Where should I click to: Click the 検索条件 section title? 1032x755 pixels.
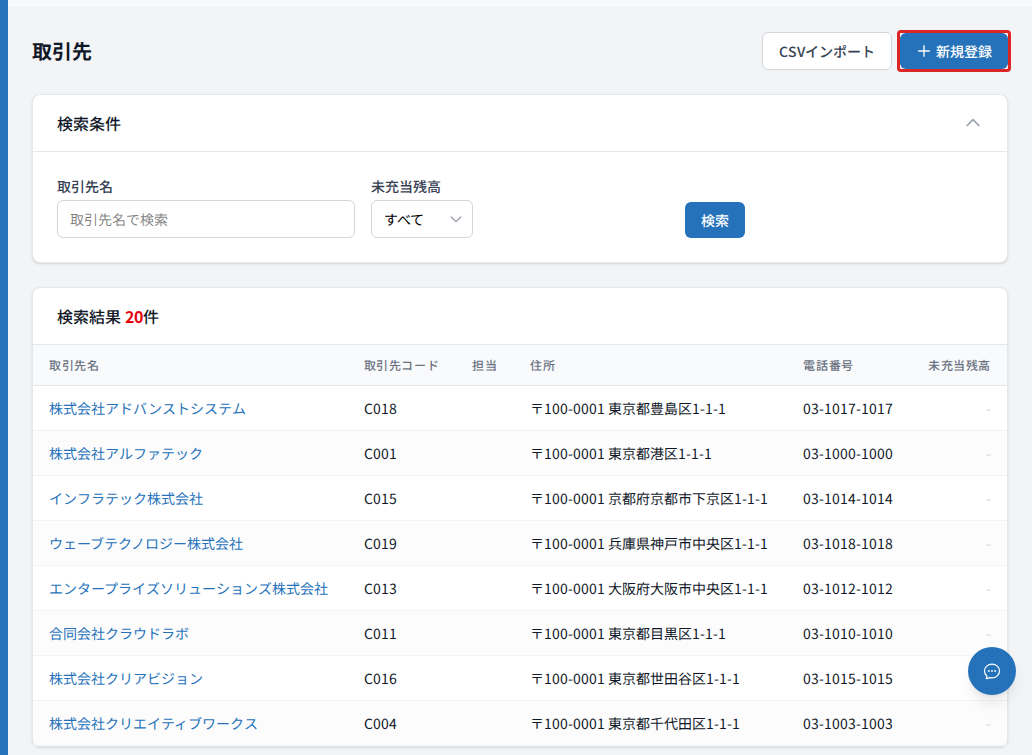(x=89, y=124)
